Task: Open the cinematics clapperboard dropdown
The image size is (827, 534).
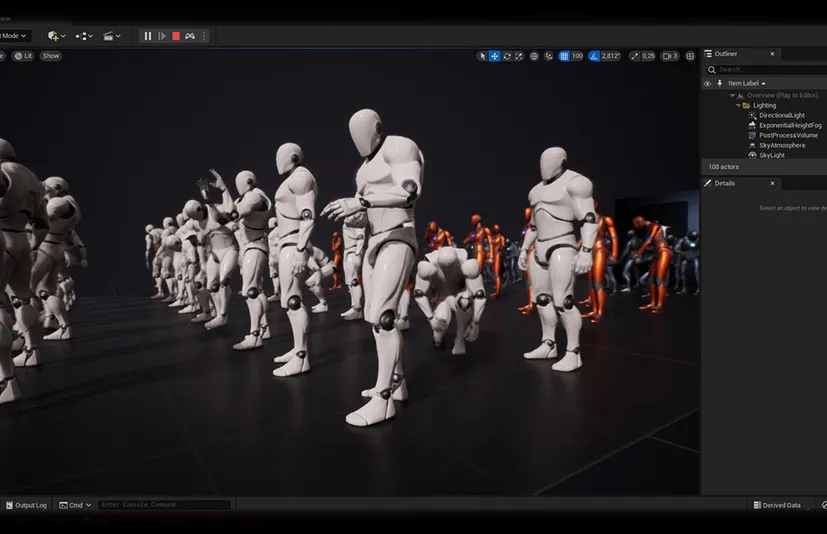Action: (x=112, y=36)
